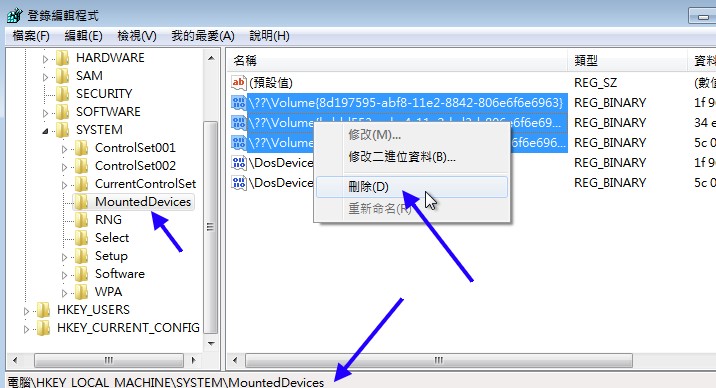Click the tree pane horizontal scrollbar thumb
Image resolution: width=716 pixels, height=388 pixels.
(109, 361)
